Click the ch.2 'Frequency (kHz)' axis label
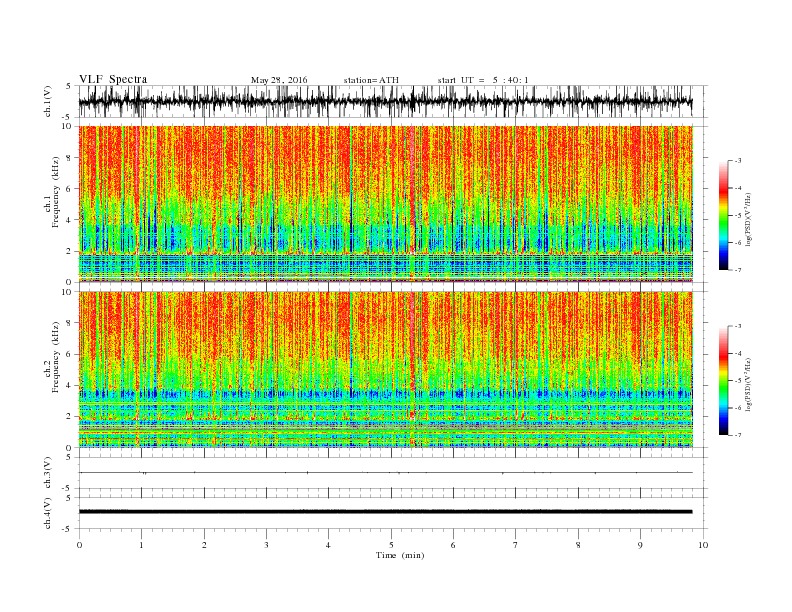 (x=55, y=358)
